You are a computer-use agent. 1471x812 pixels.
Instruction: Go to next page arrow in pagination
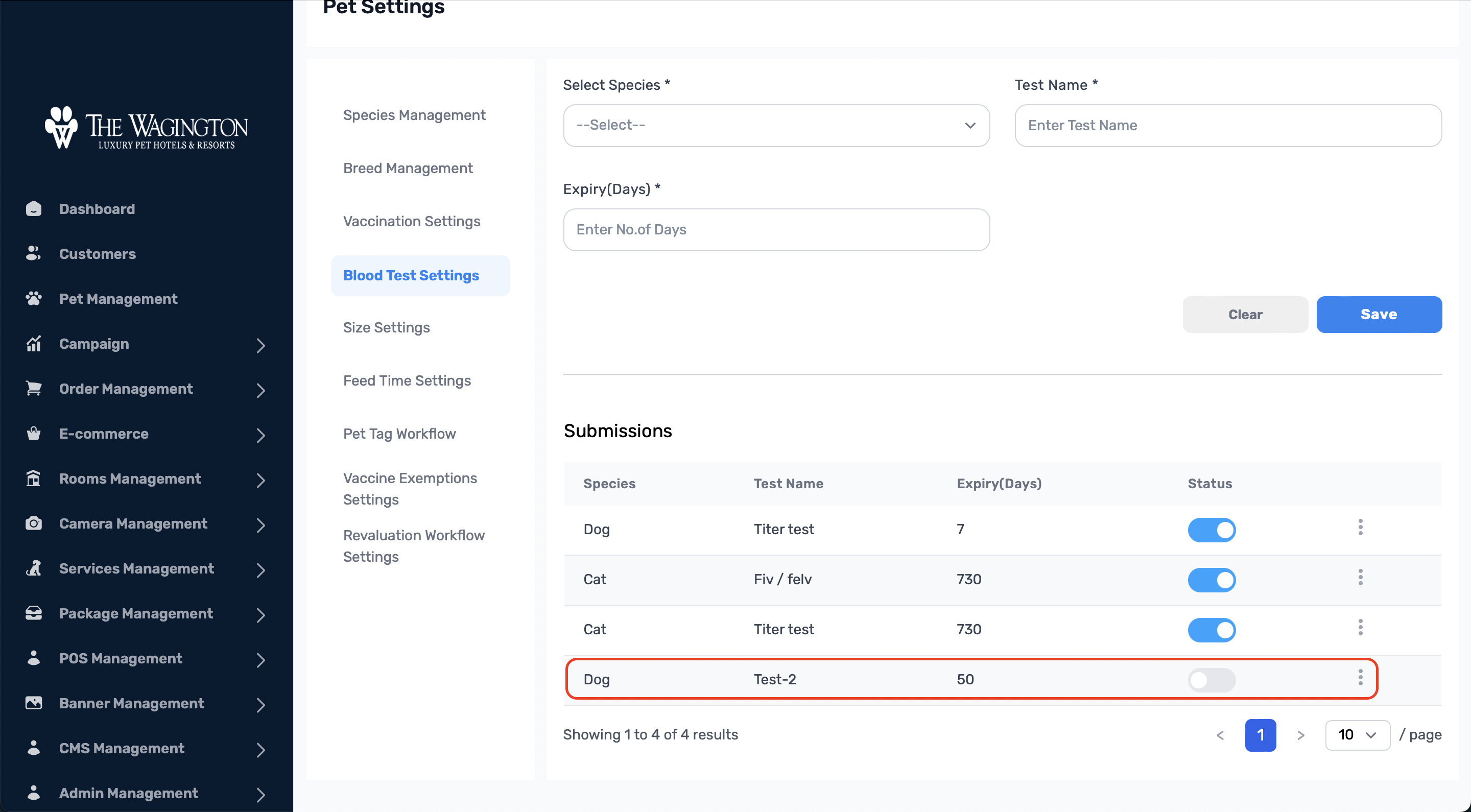pos(1301,735)
